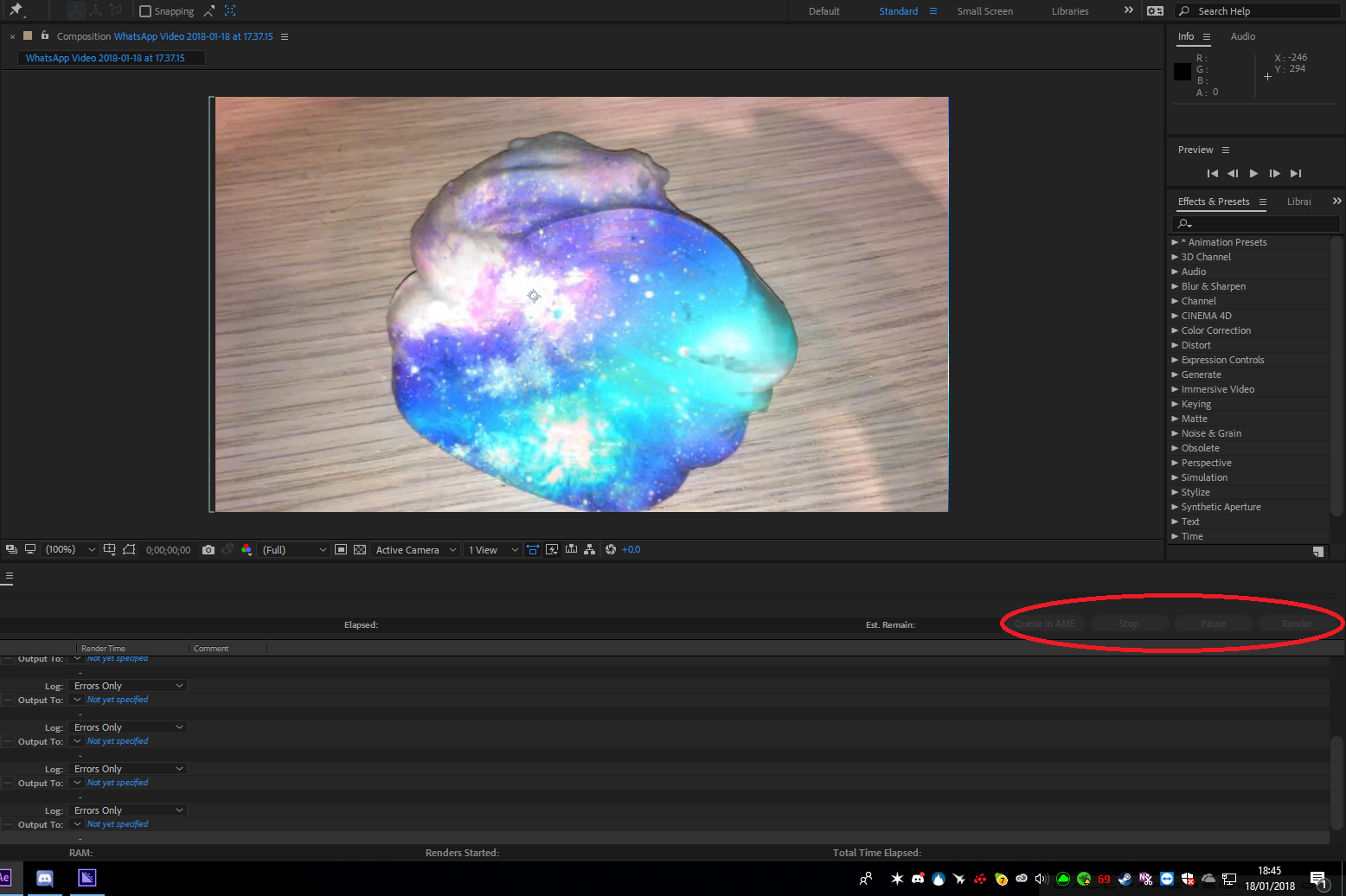Click the current time 0;00;00;00 display
Image resolution: width=1346 pixels, height=896 pixels.
coord(168,550)
